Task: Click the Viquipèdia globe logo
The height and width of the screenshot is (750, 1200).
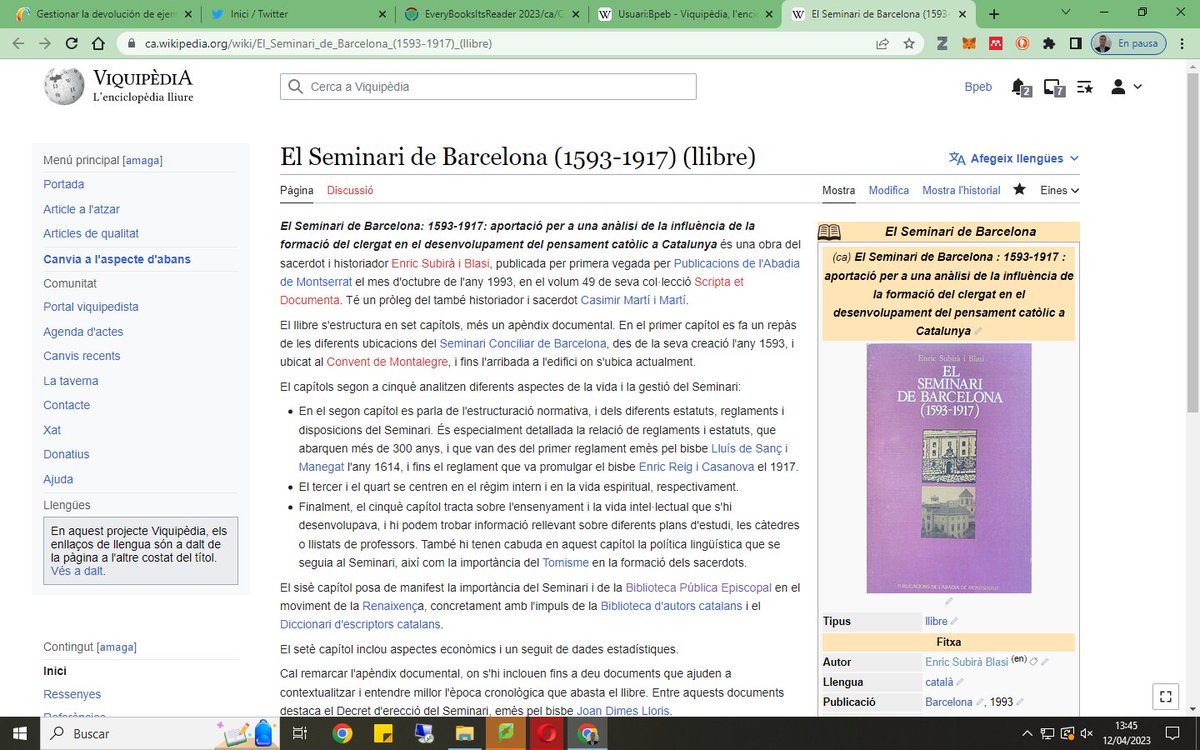Action: click(64, 86)
